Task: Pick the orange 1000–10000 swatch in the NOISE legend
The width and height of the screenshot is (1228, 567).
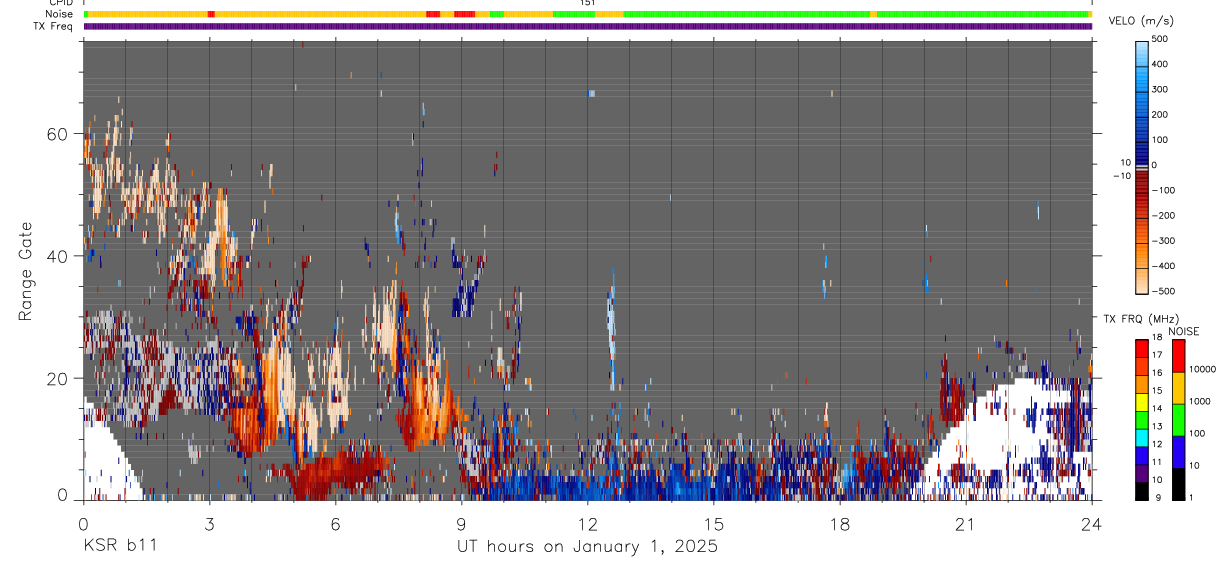Action: (x=1177, y=387)
